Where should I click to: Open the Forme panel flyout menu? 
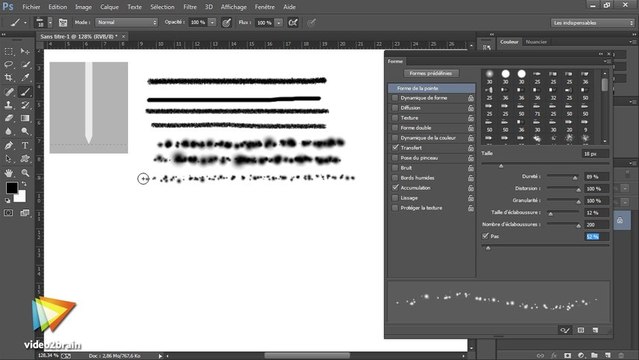(607, 61)
